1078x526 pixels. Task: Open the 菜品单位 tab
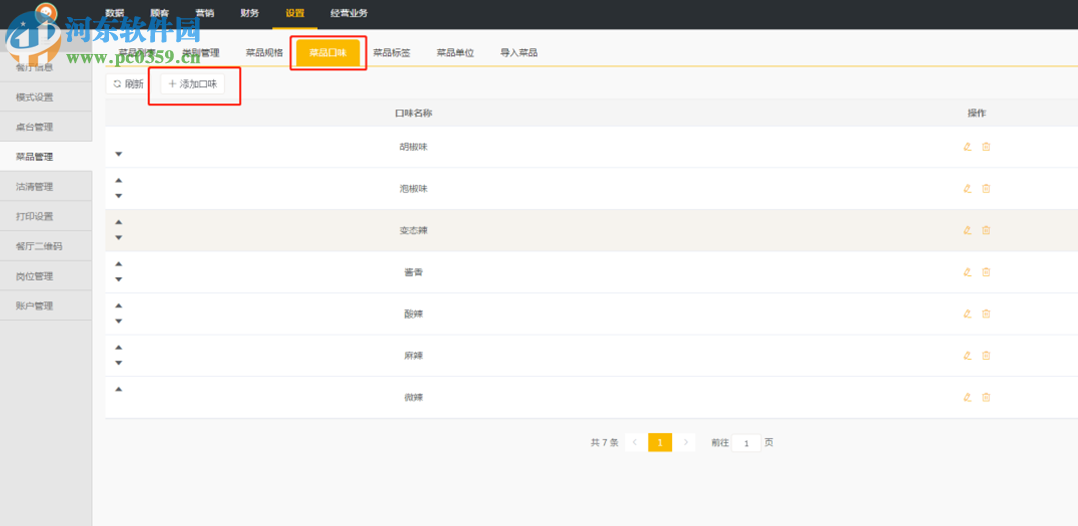[455, 52]
